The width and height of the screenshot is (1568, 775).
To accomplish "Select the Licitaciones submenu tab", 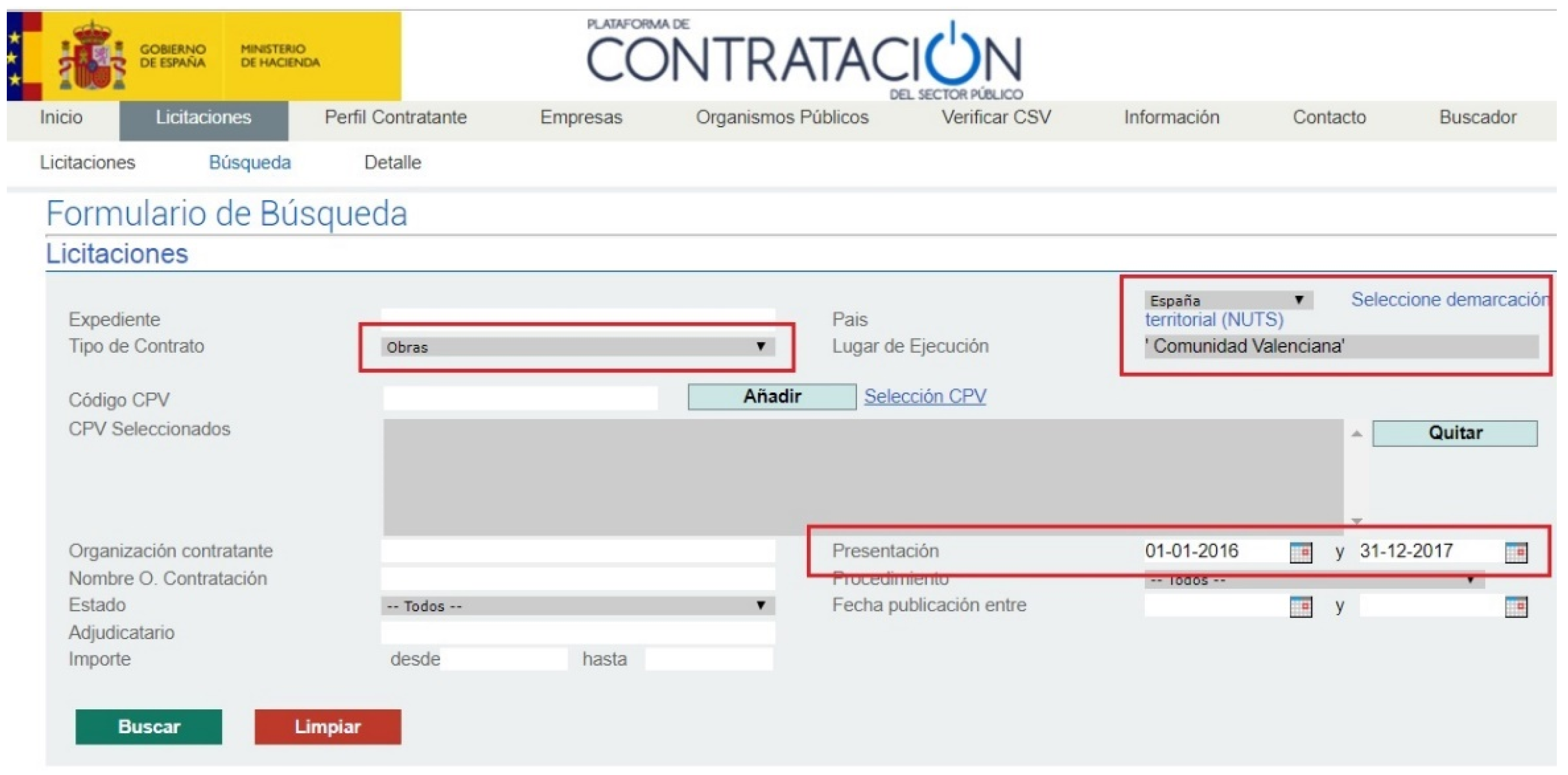I will (x=87, y=162).
